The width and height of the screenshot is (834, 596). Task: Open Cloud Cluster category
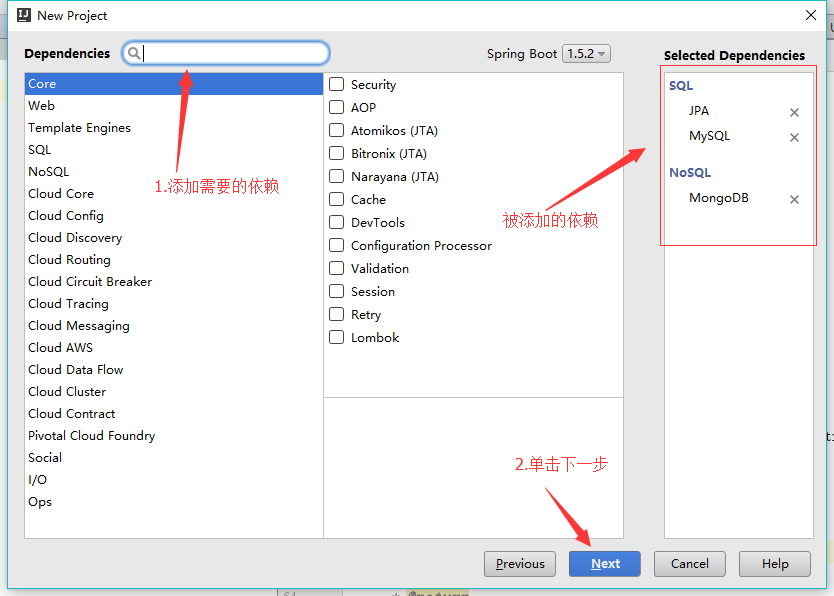[x=174, y=391]
